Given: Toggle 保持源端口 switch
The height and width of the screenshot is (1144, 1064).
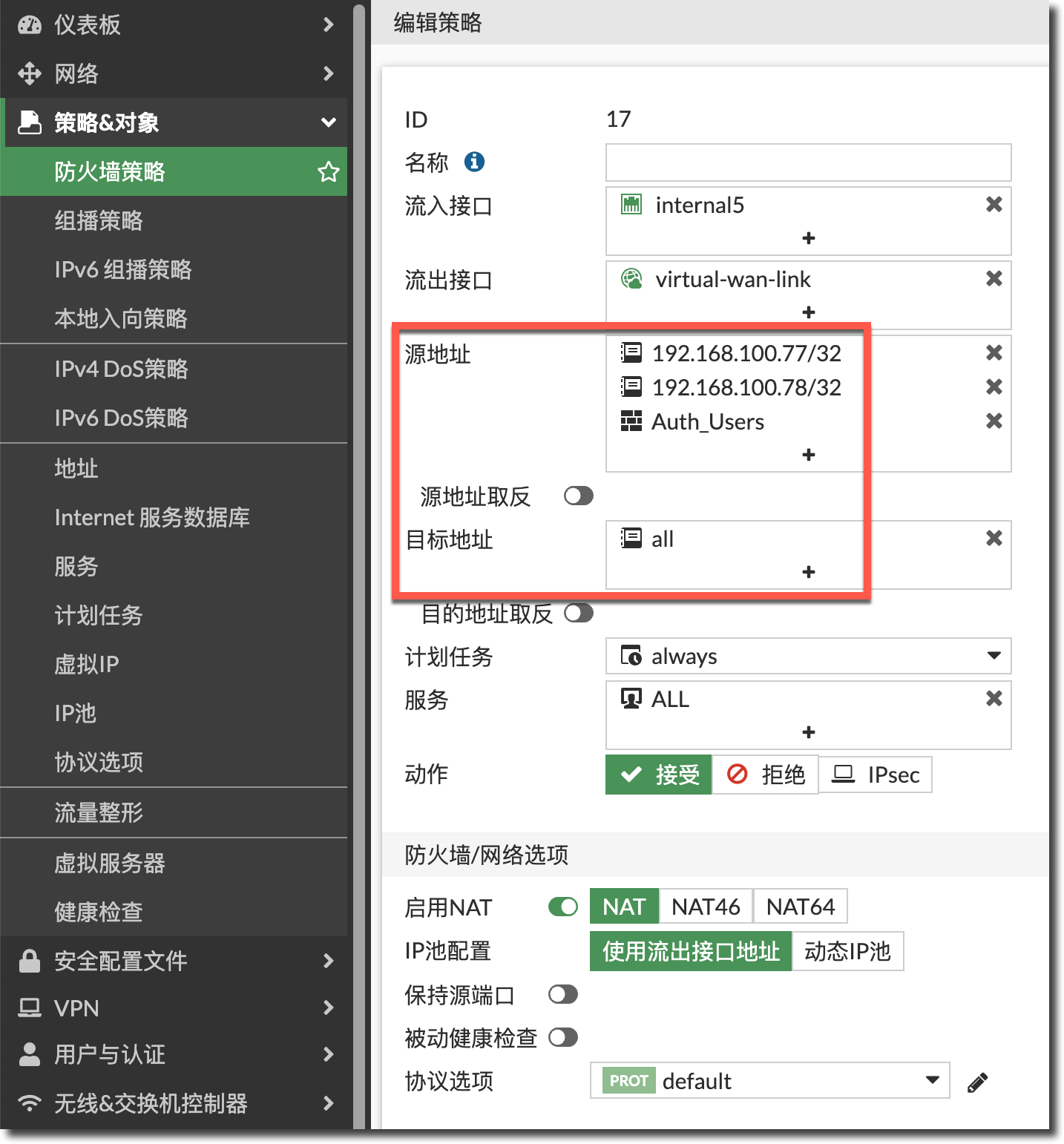Looking at the screenshot, I should tap(563, 994).
